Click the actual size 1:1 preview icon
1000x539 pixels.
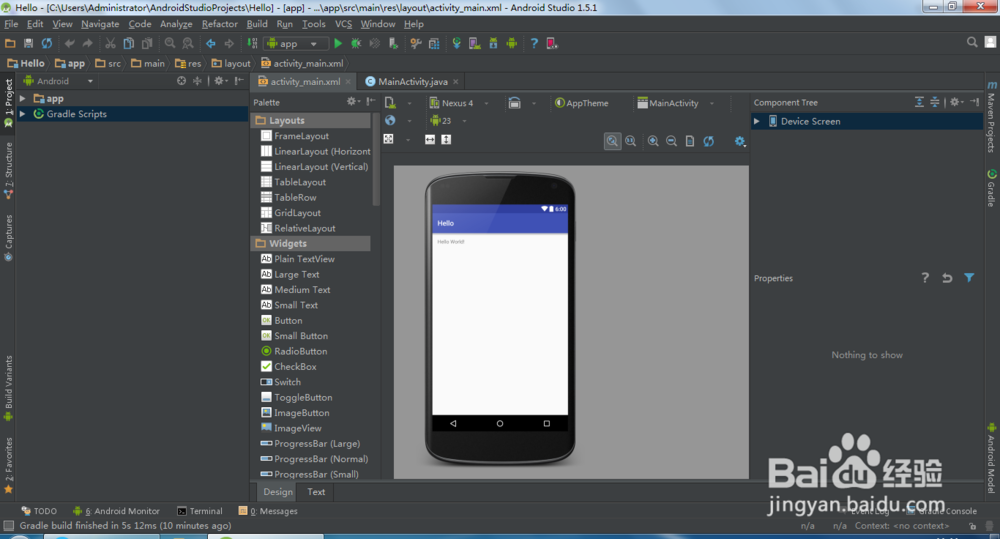coord(631,141)
